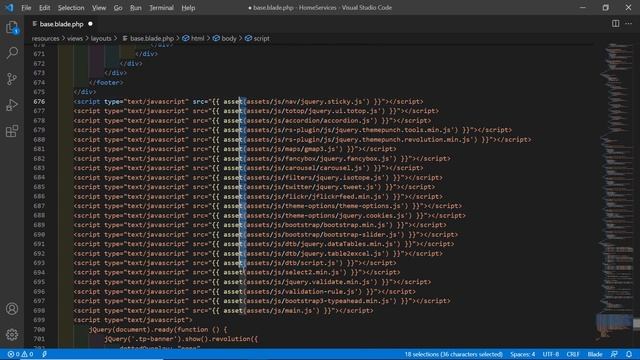Click the html breadcrumb symbol

(x=193, y=38)
